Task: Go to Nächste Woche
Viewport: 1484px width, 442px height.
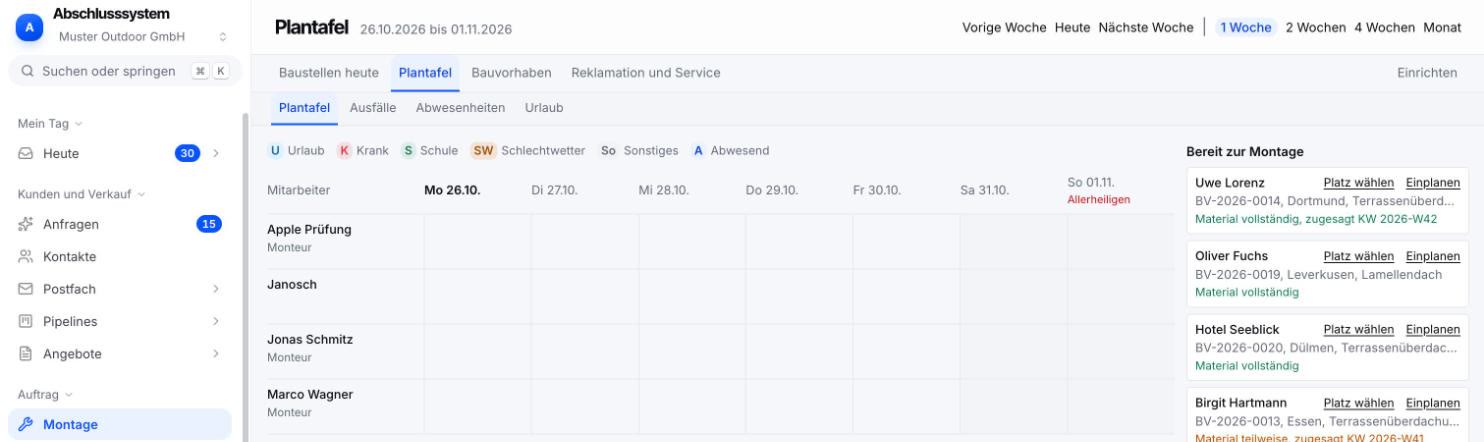Action: 1146,27
